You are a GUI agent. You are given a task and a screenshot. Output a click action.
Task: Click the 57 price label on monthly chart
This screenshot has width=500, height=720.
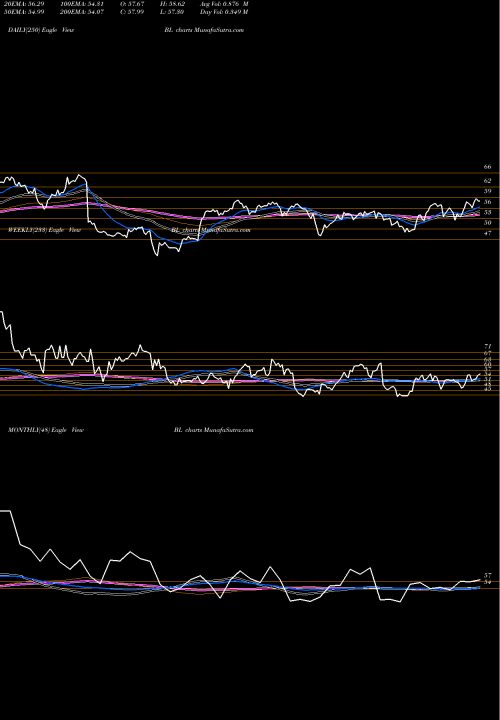pos(488,575)
